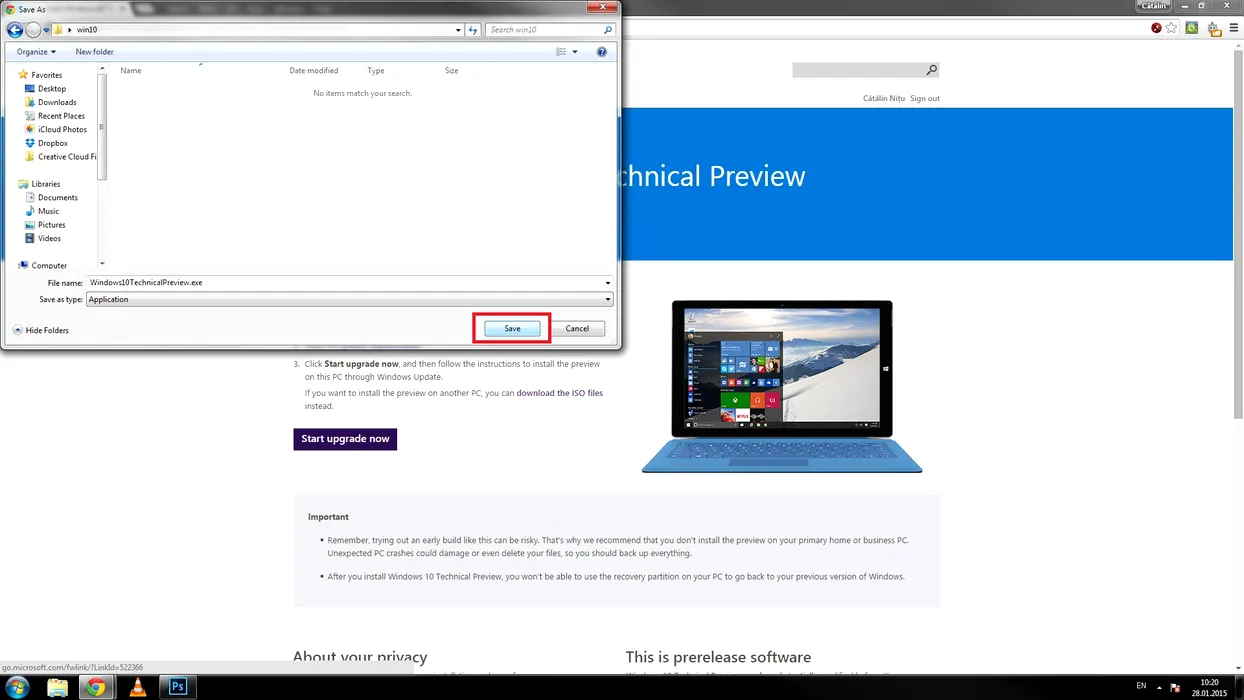Click the Back arrow in Save As dialog

(15, 30)
